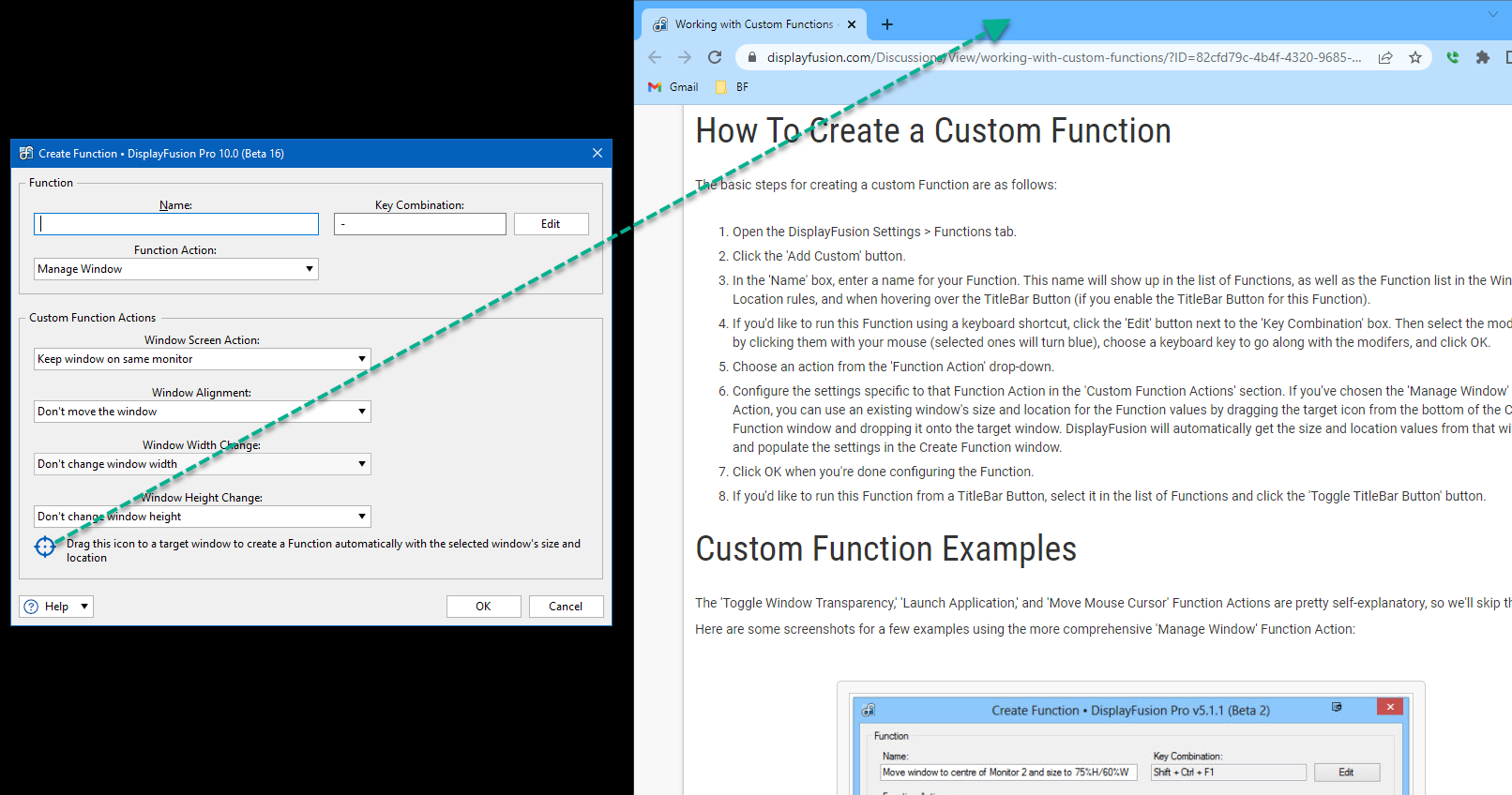The image size is (1512, 795).
Task: Click the share page icon in address bar
Action: pyautogui.click(x=1385, y=57)
